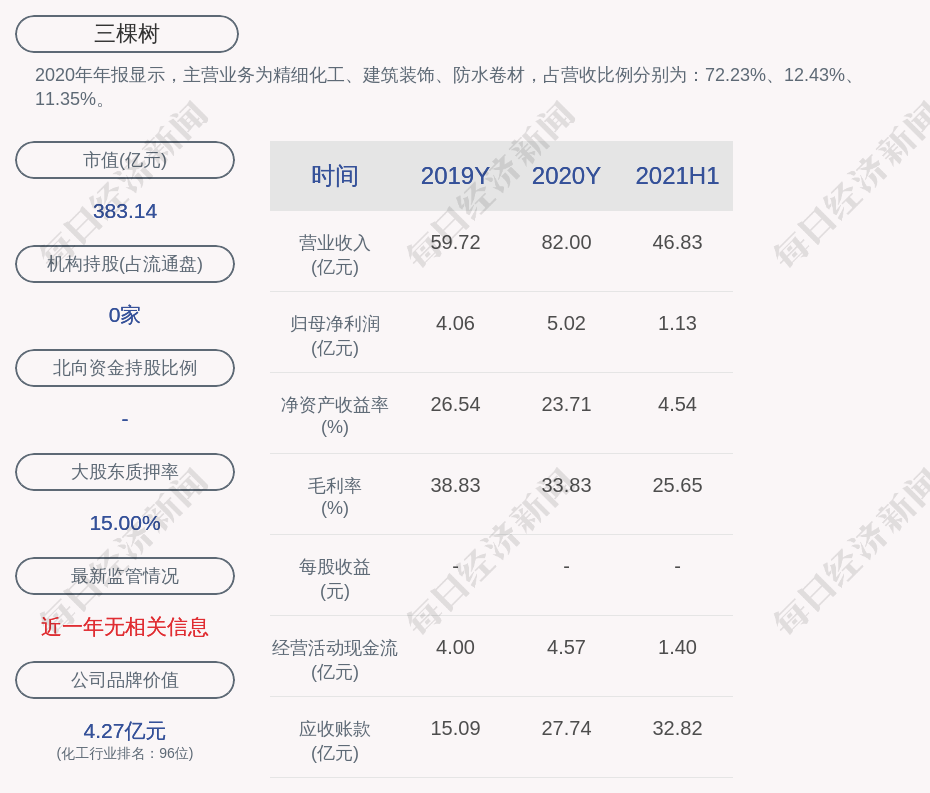Click the 营业收入(亿元) row label

coord(335,254)
